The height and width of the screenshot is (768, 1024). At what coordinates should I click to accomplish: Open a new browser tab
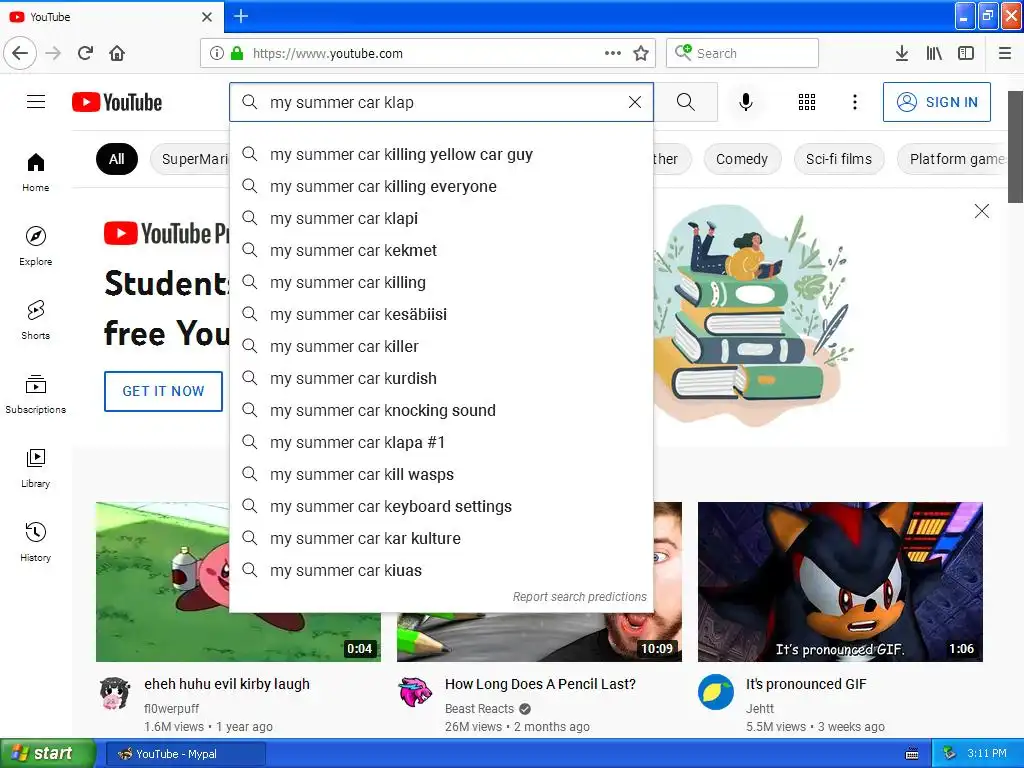(x=241, y=16)
